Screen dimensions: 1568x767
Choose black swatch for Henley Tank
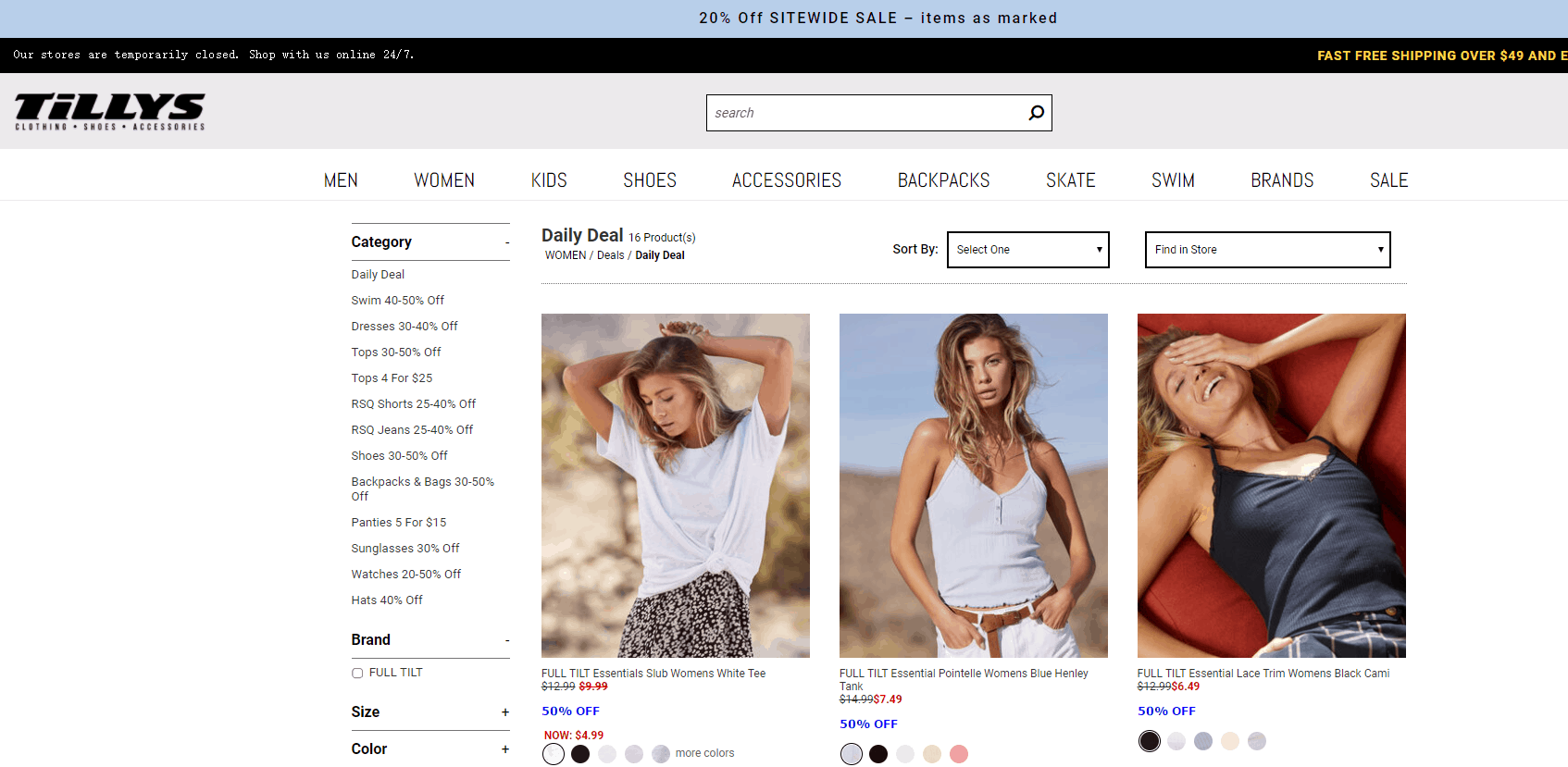878,754
